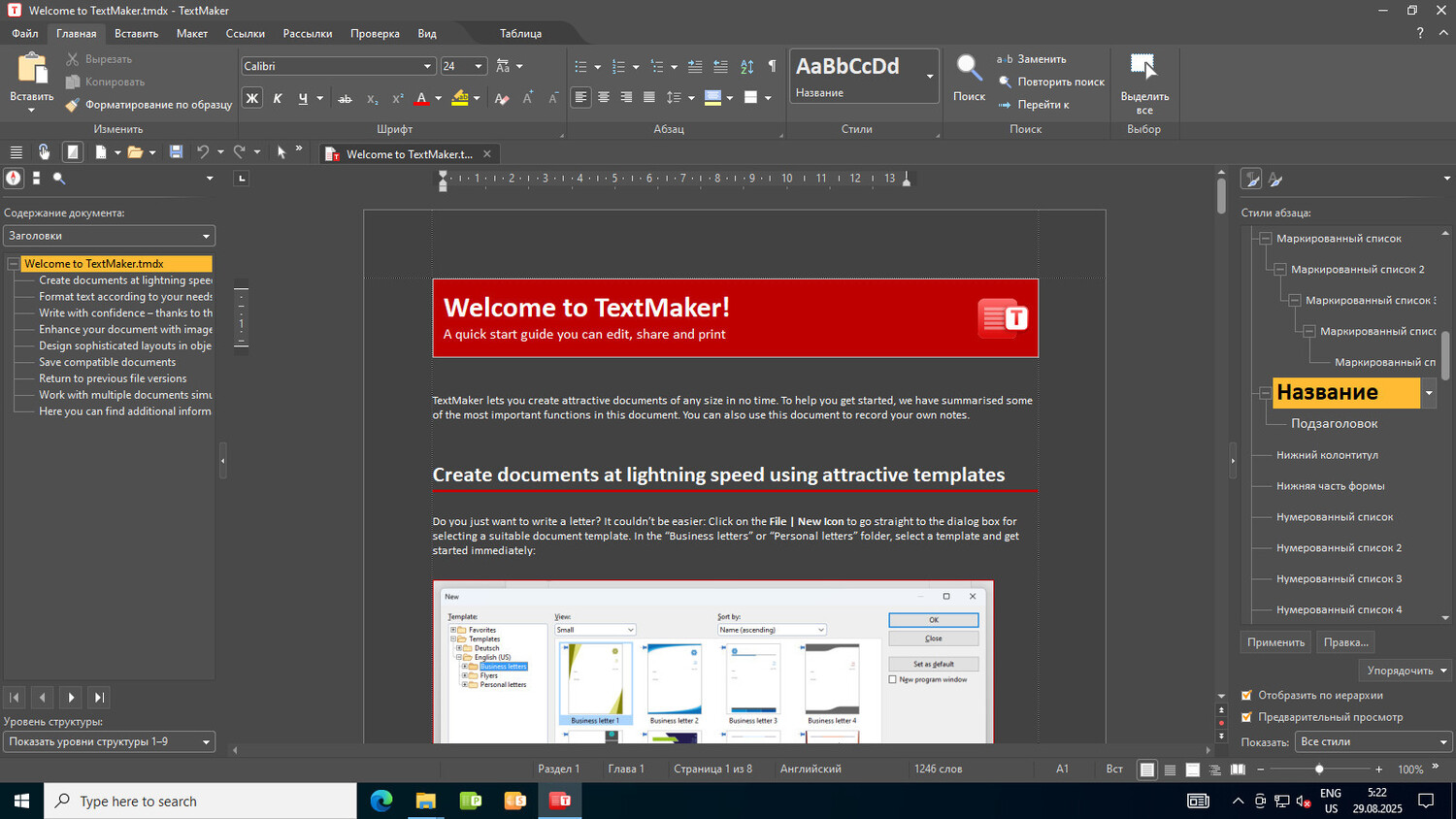Click justify paragraph alignment icon

click(648, 97)
